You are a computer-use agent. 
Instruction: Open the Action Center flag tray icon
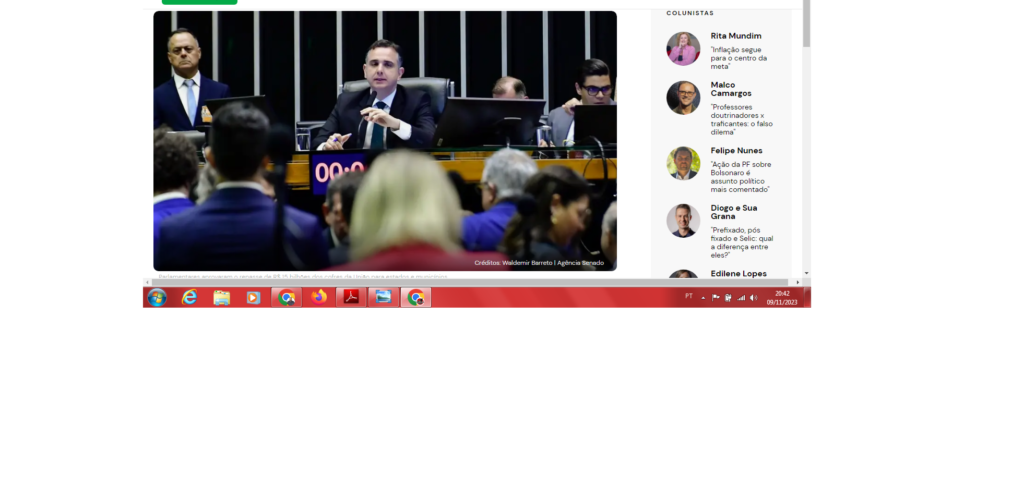pos(716,298)
